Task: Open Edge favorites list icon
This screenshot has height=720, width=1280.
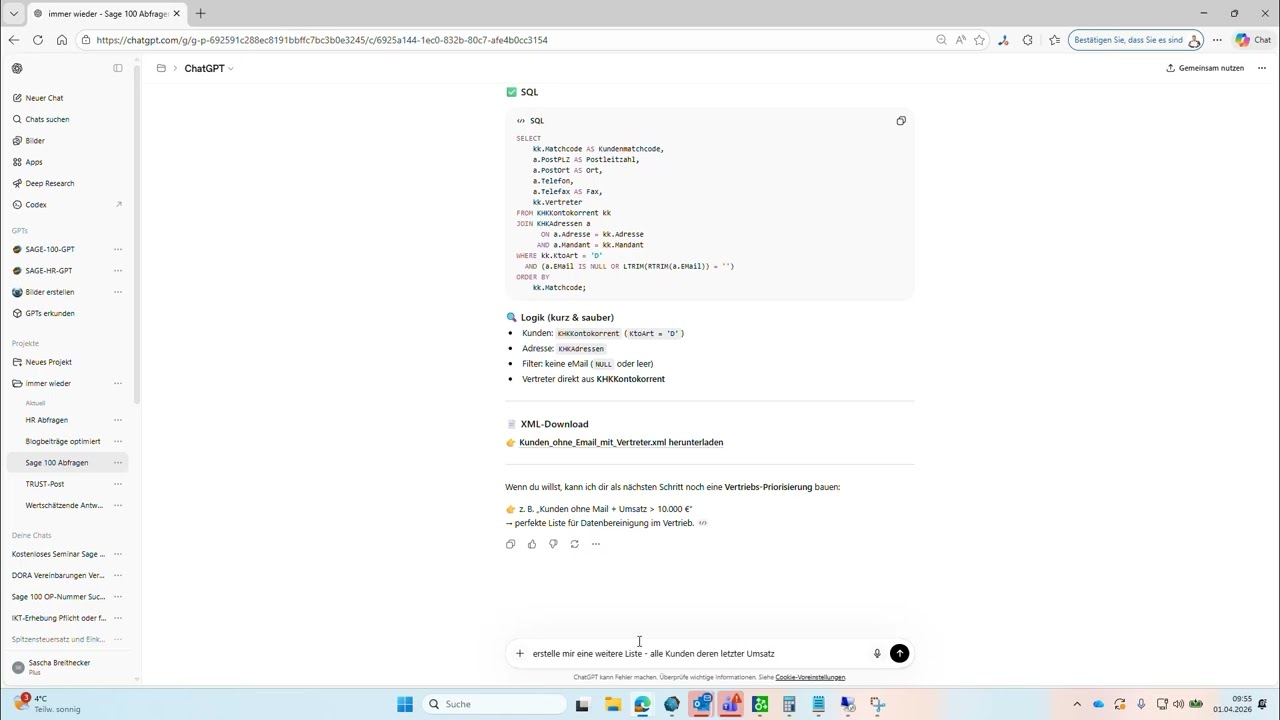Action: pos(1055,40)
